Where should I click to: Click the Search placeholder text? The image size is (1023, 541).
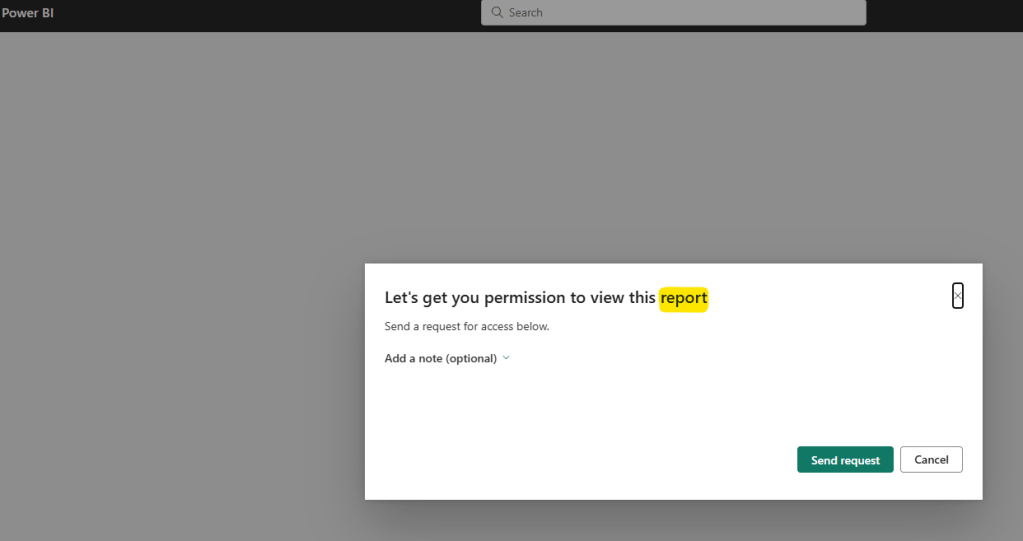(x=526, y=13)
